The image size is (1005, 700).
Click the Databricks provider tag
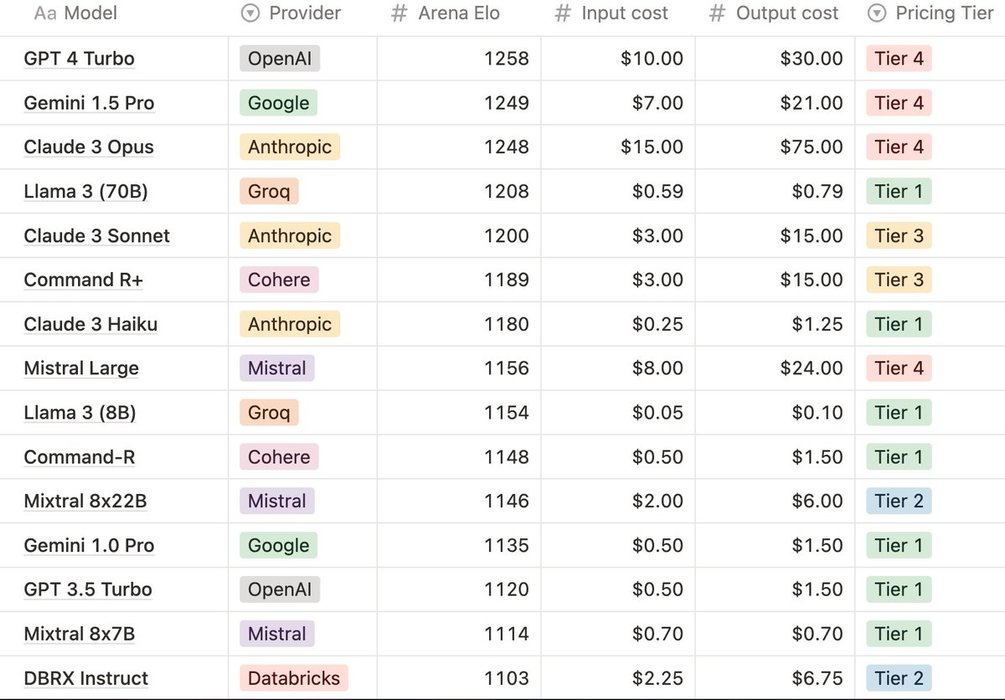coord(294,678)
